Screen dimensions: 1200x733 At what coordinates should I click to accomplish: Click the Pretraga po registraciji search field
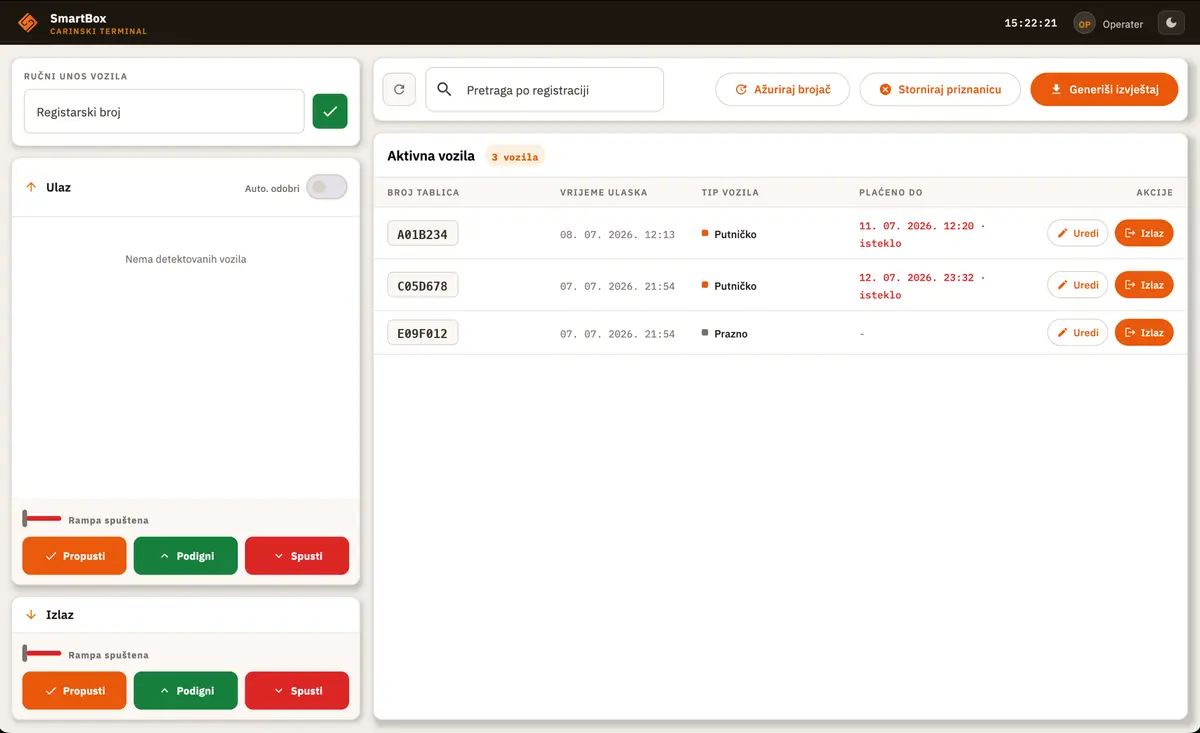[545, 89]
